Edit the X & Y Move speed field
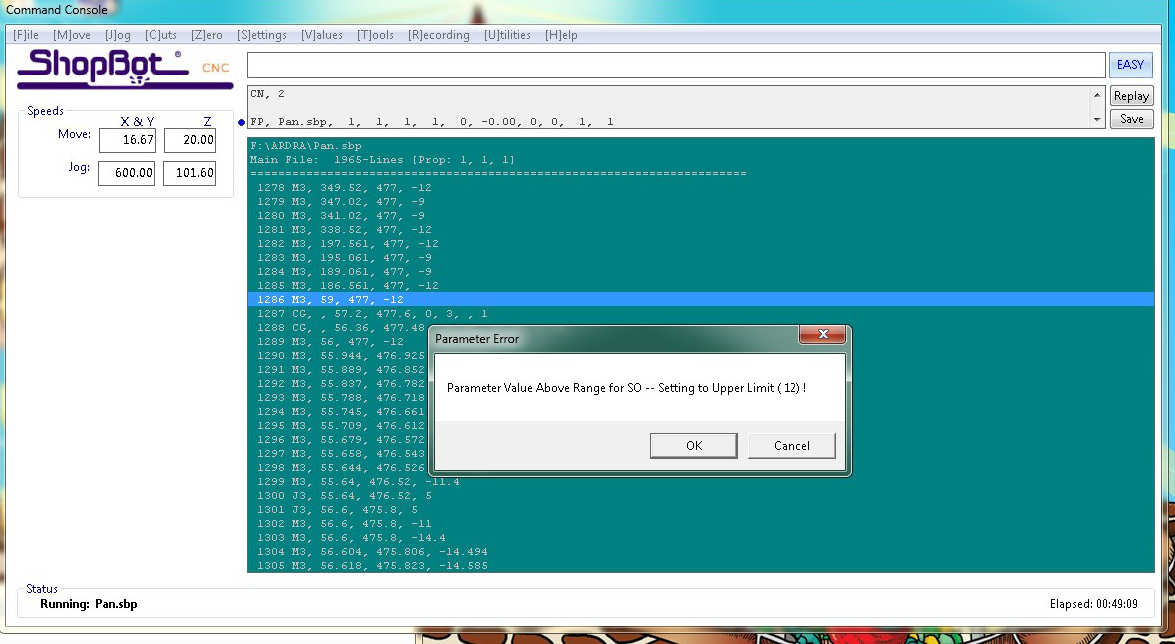The width and height of the screenshot is (1175, 644). point(127,140)
